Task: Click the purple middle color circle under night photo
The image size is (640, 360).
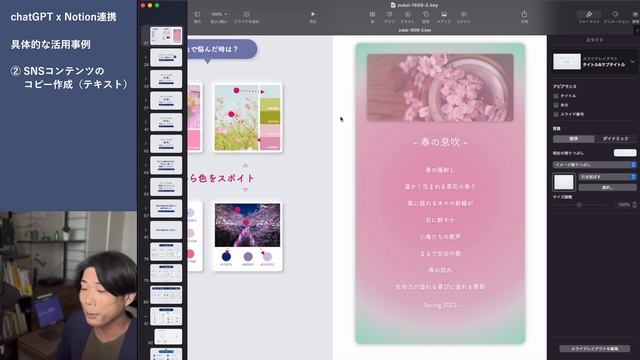Action: [x=248, y=256]
